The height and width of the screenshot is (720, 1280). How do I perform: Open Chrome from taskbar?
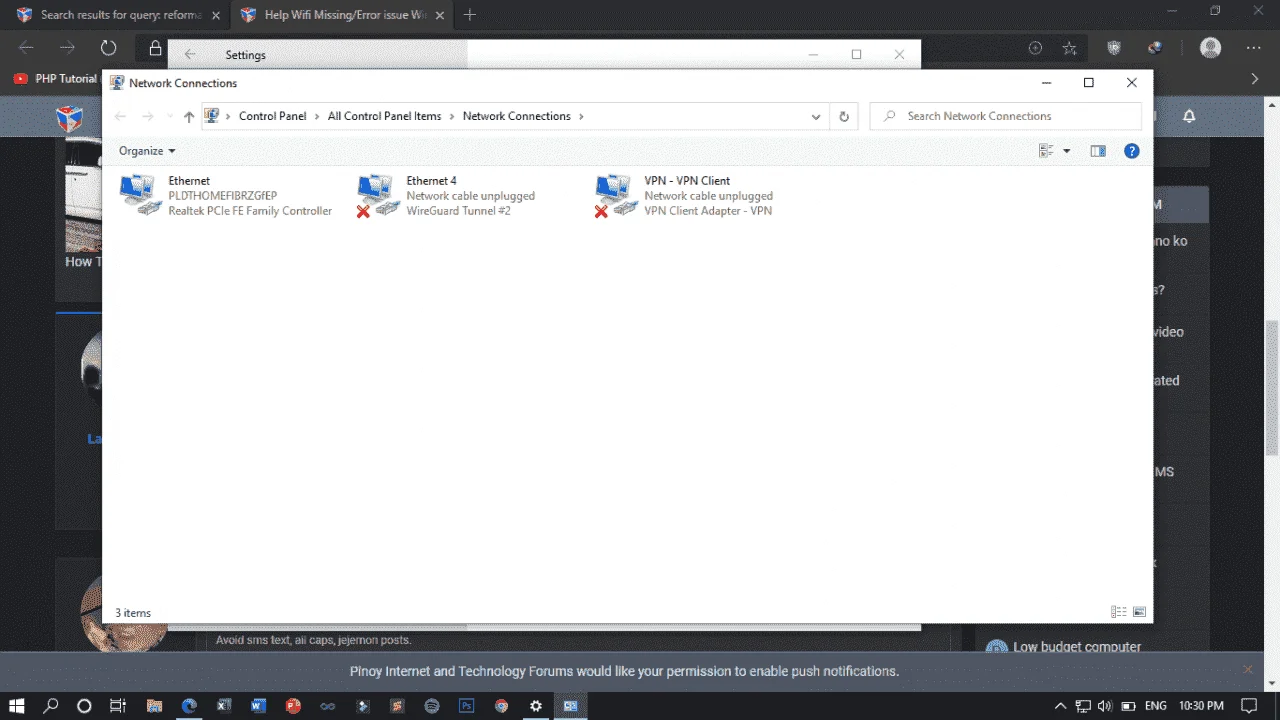pos(501,705)
